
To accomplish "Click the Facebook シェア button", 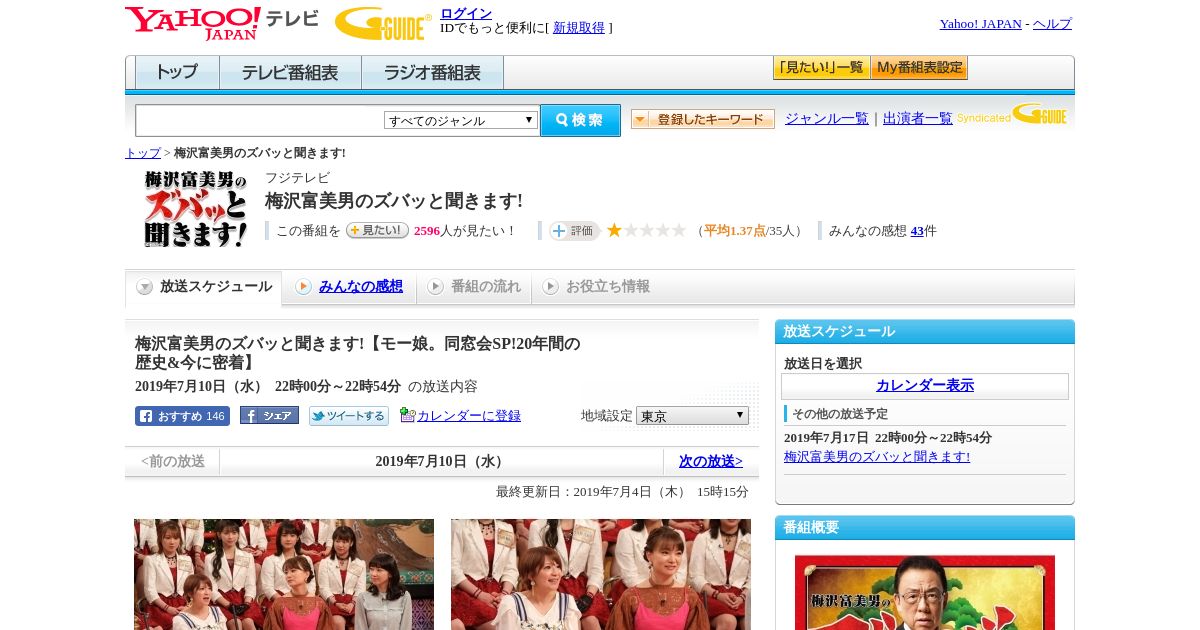I will (269, 416).
